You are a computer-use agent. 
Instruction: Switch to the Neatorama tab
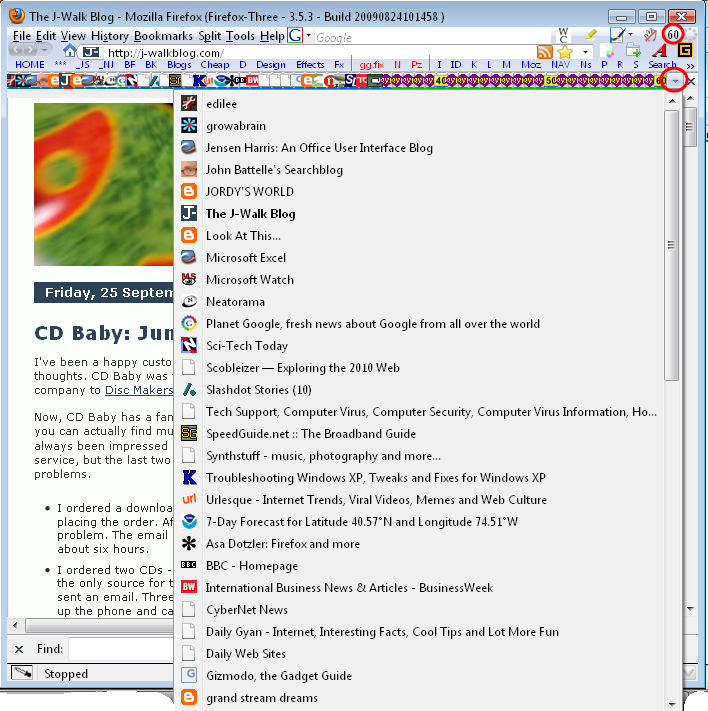pyautogui.click(x=419, y=302)
